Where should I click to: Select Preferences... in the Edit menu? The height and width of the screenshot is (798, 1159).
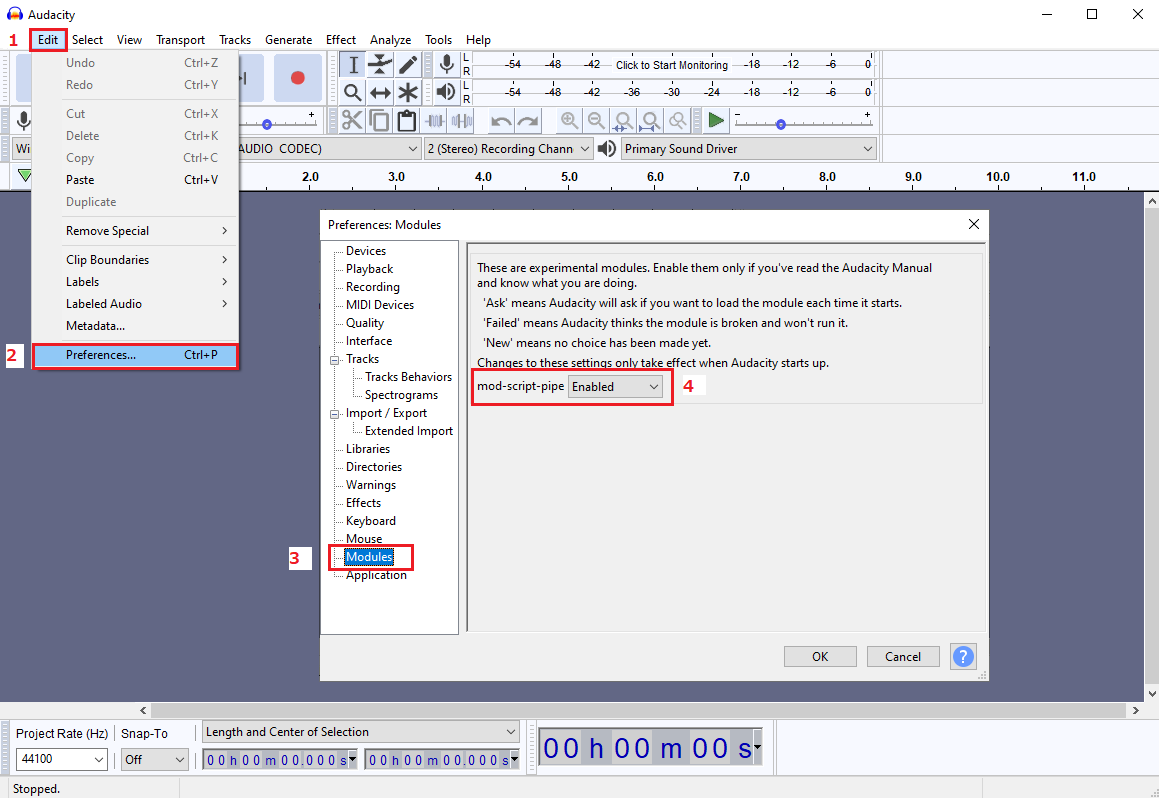click(x=135, y=355)
